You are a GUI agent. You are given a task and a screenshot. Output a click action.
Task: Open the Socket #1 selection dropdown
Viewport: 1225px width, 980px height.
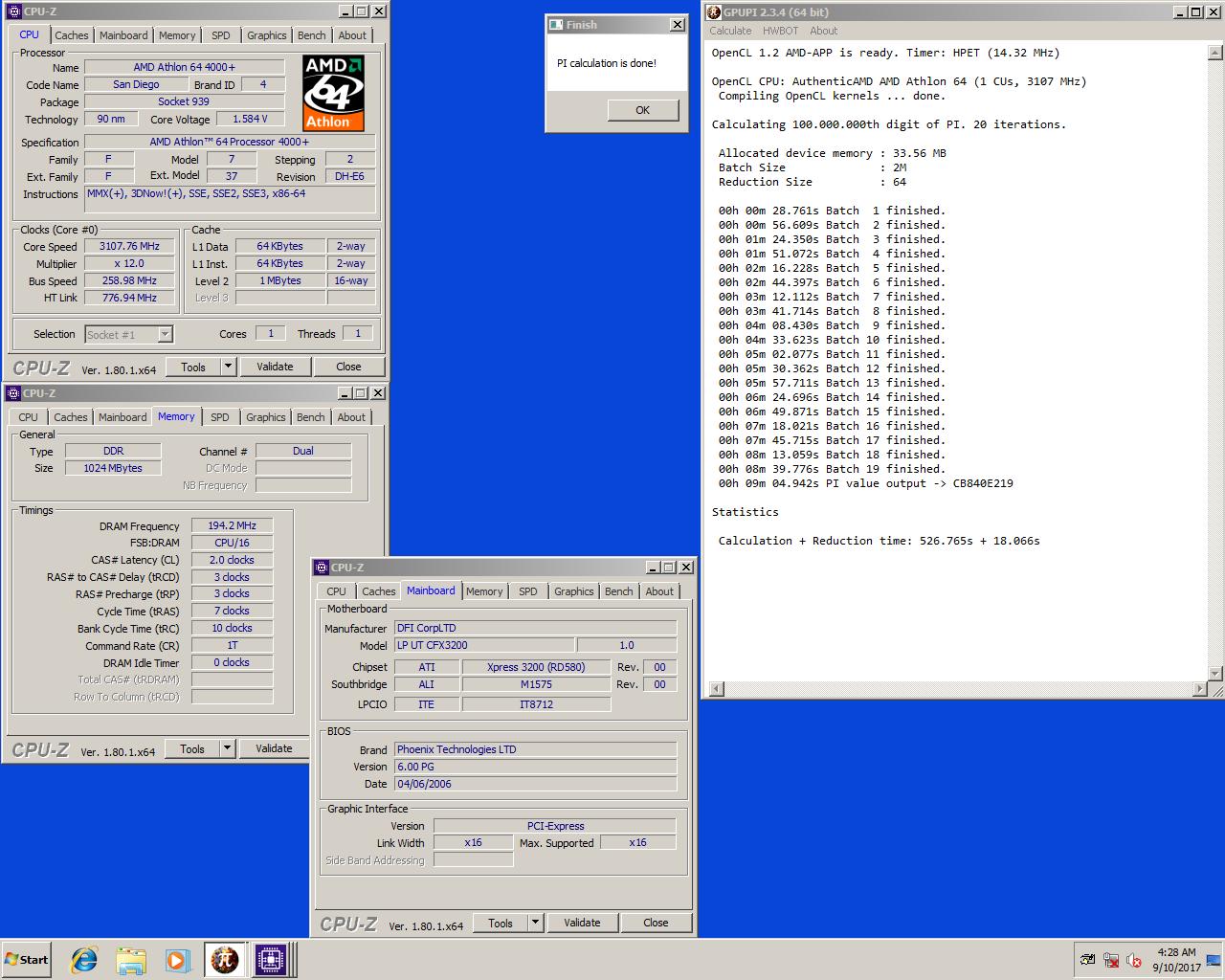(165, 334)
